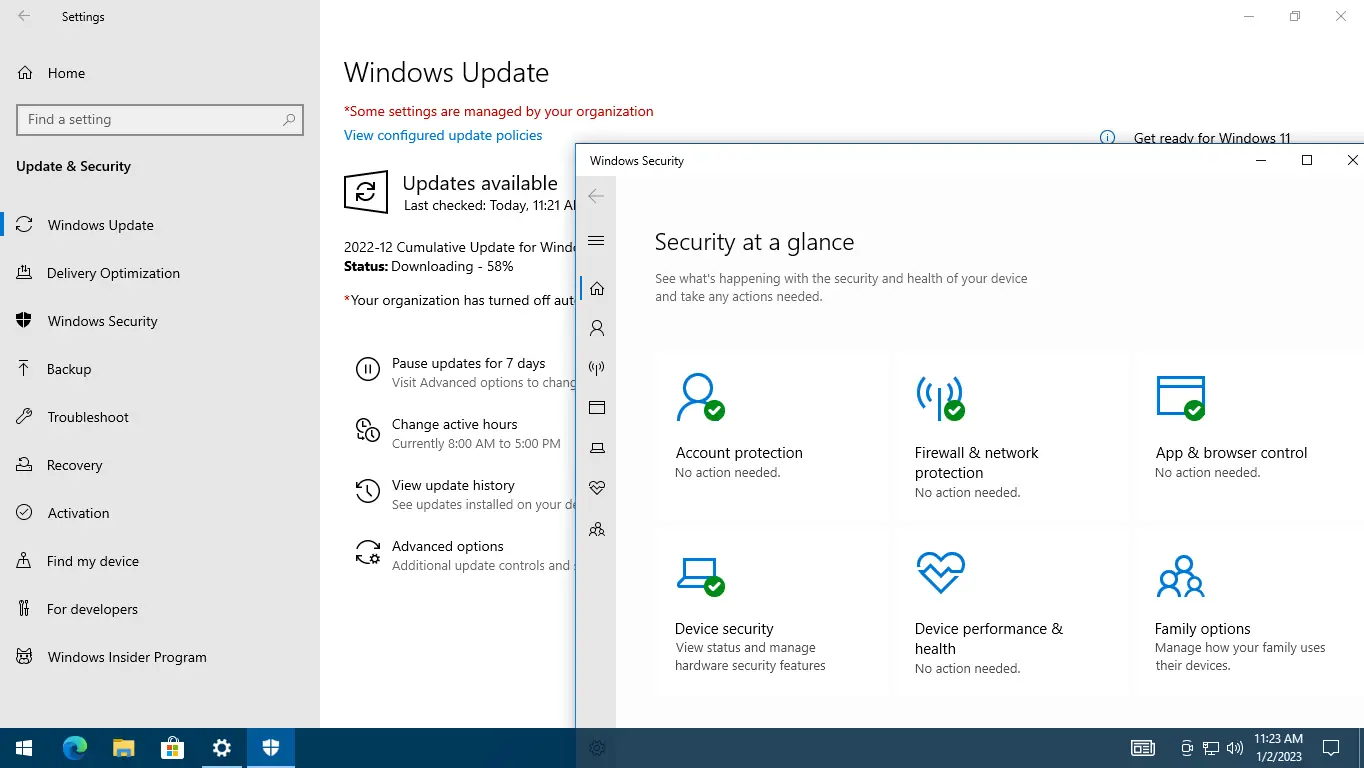Open View configured update policies link
Screen dimensions: 1364x768
click(443, 135)
